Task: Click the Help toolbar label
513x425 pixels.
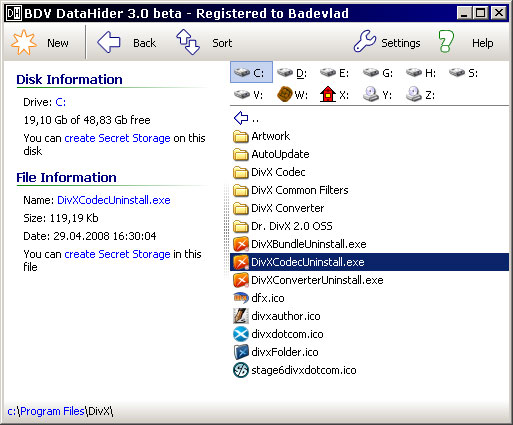Action: tap(482, 43)
